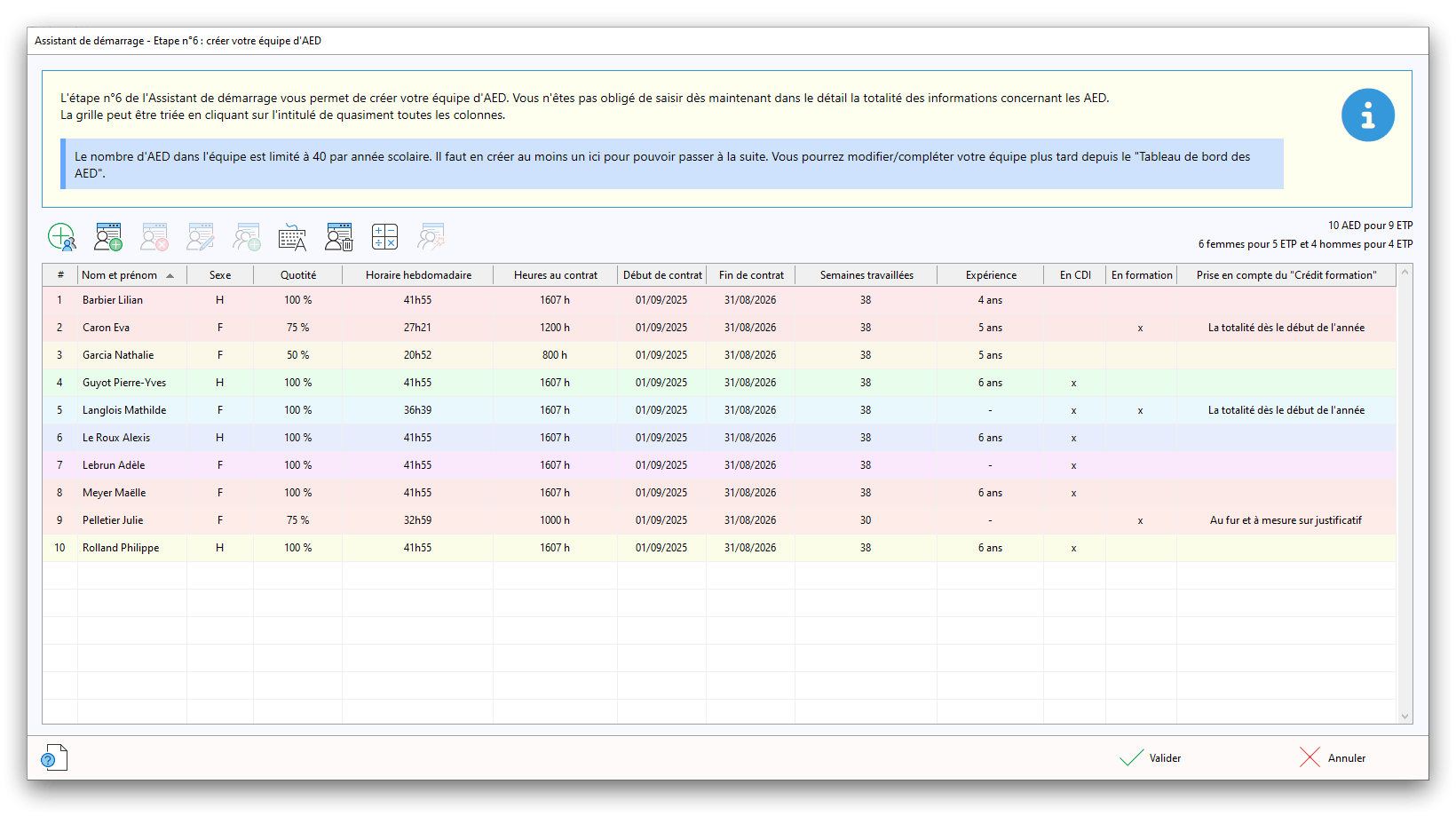This screenshot has width=1456, height=816.
Task: Open the calculator icon in toolbar
Action: coord(384,237)
